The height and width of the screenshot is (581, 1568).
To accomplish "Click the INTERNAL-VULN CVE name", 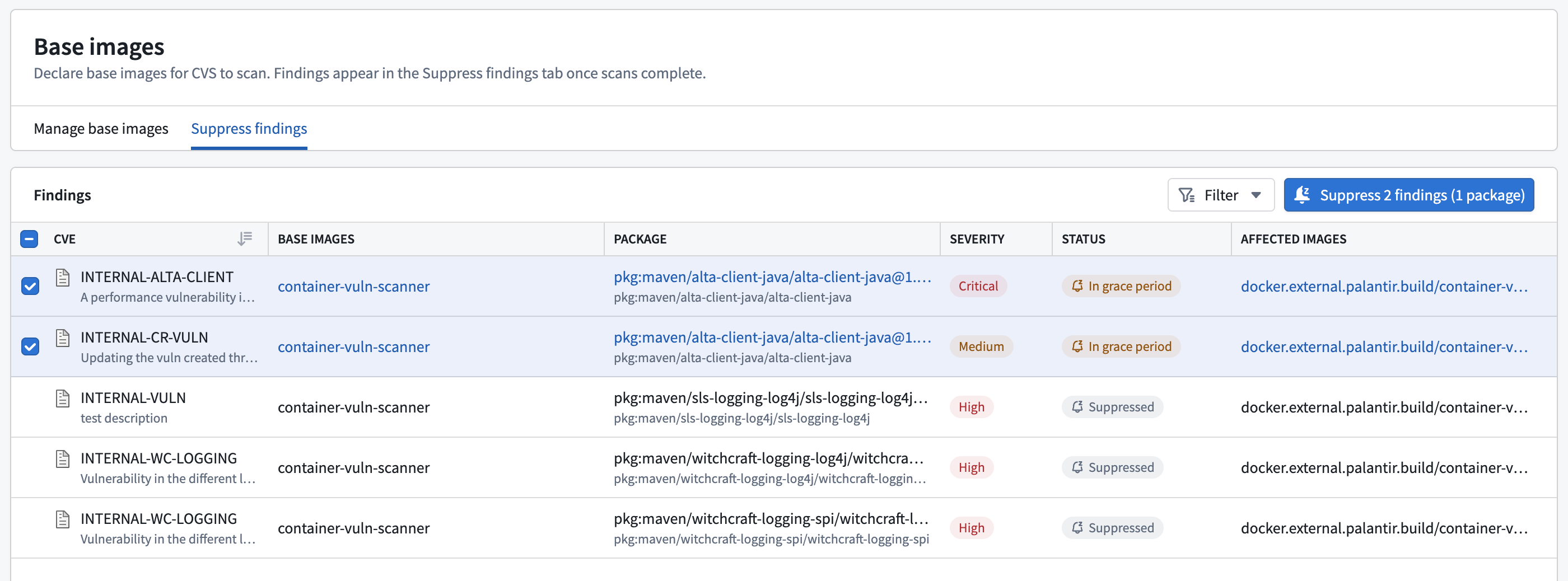I will (133, 398).
